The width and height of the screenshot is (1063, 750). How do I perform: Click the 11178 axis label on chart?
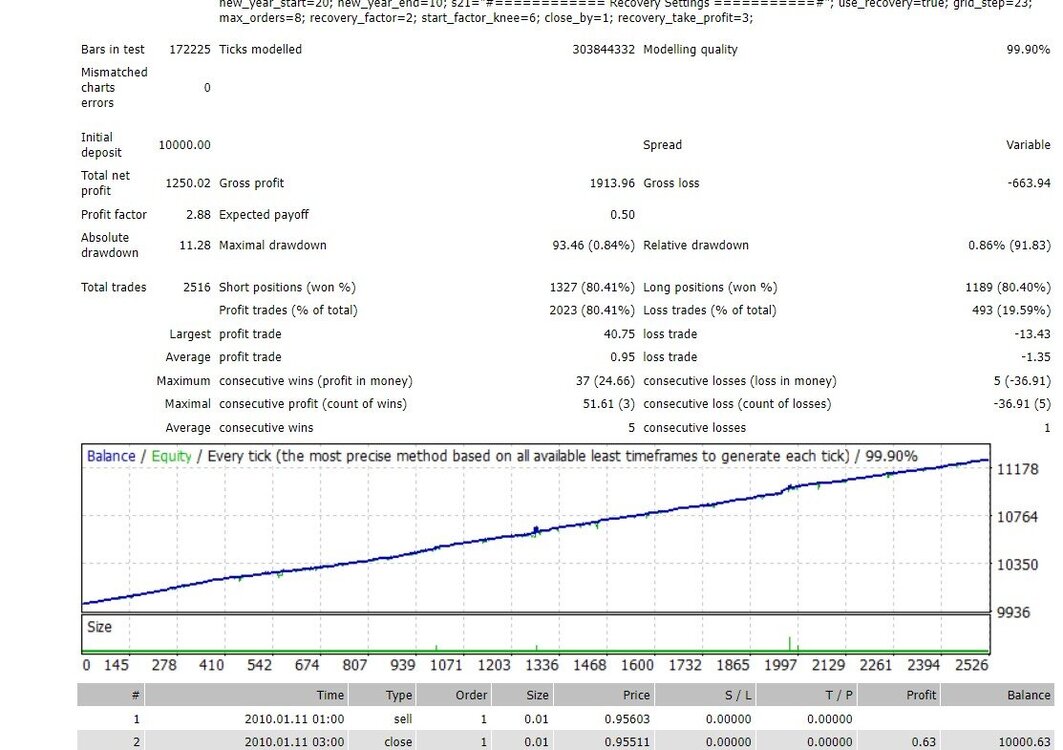pyautogui.click(x=1017, y=469)
